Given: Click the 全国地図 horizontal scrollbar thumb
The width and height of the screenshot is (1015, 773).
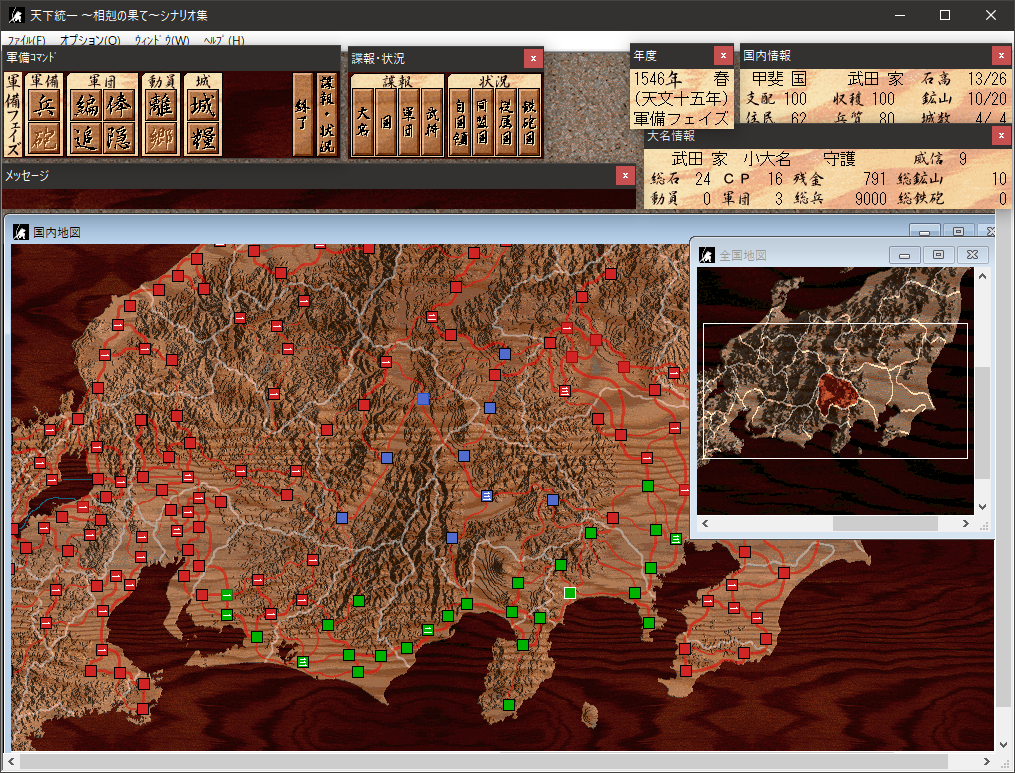Looking at the screenshot, I should 885,523.
